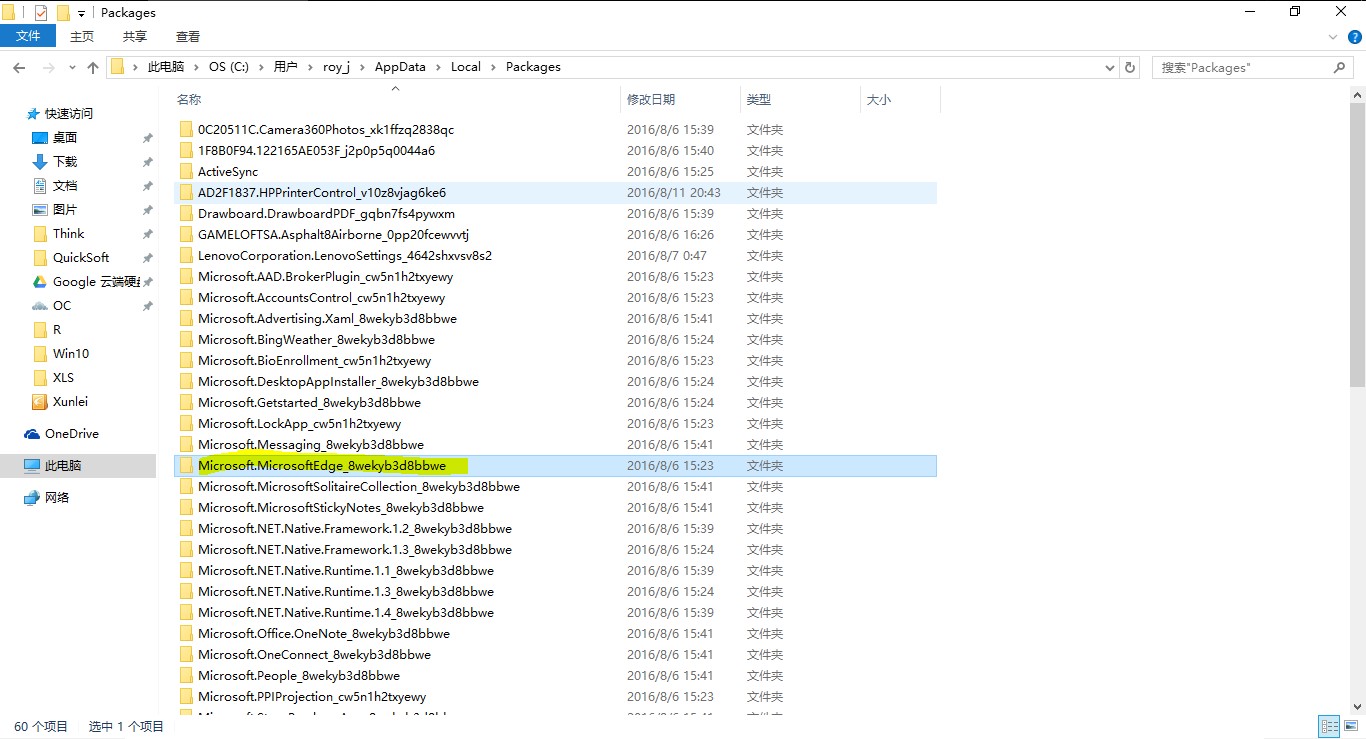Select Microsoft.MicrosoftStickyNotes_8wekyb3d8bbwe folder
Screen dimensions: 1366x739
556,507
